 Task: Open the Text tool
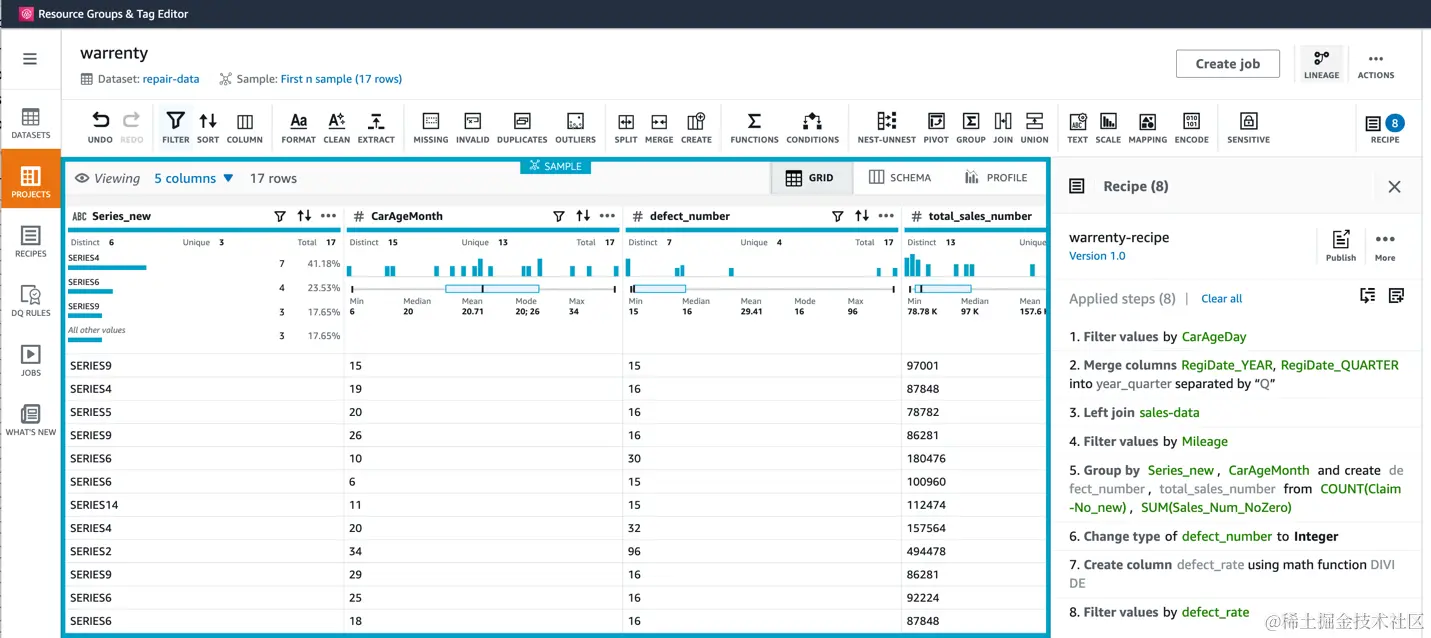point(1078,127)
